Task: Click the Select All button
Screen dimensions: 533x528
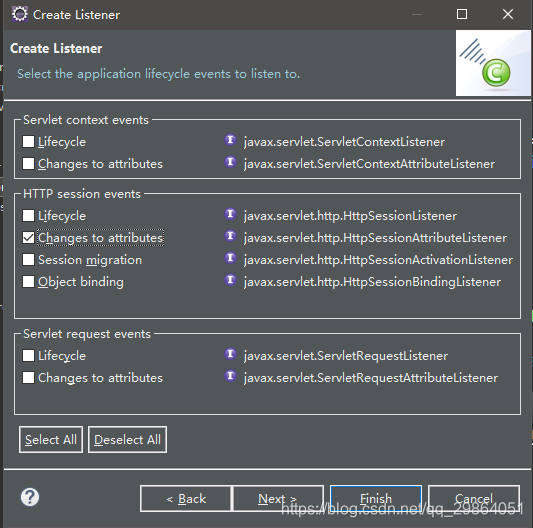Action: [51, 440]
